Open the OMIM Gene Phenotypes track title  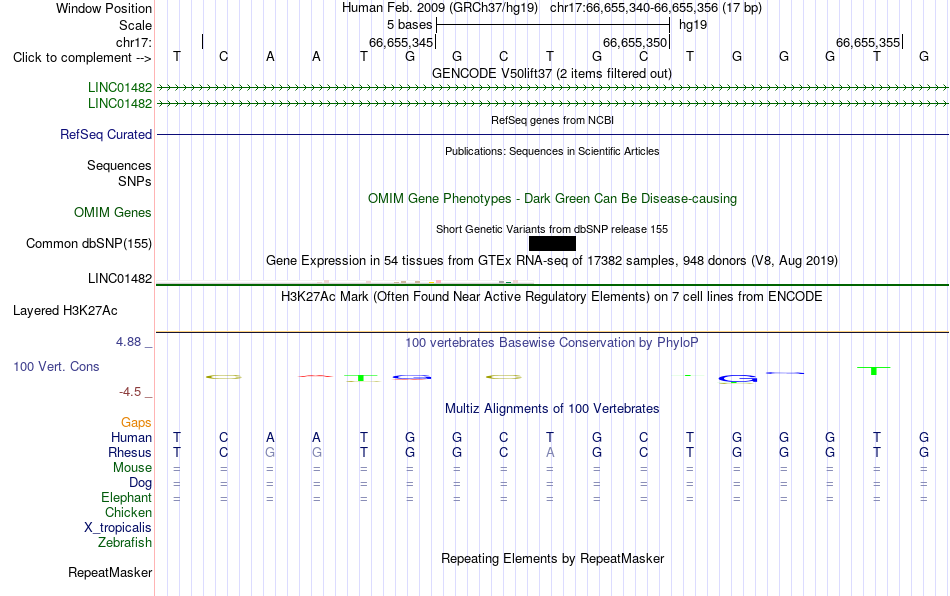(x=552, y=199)
